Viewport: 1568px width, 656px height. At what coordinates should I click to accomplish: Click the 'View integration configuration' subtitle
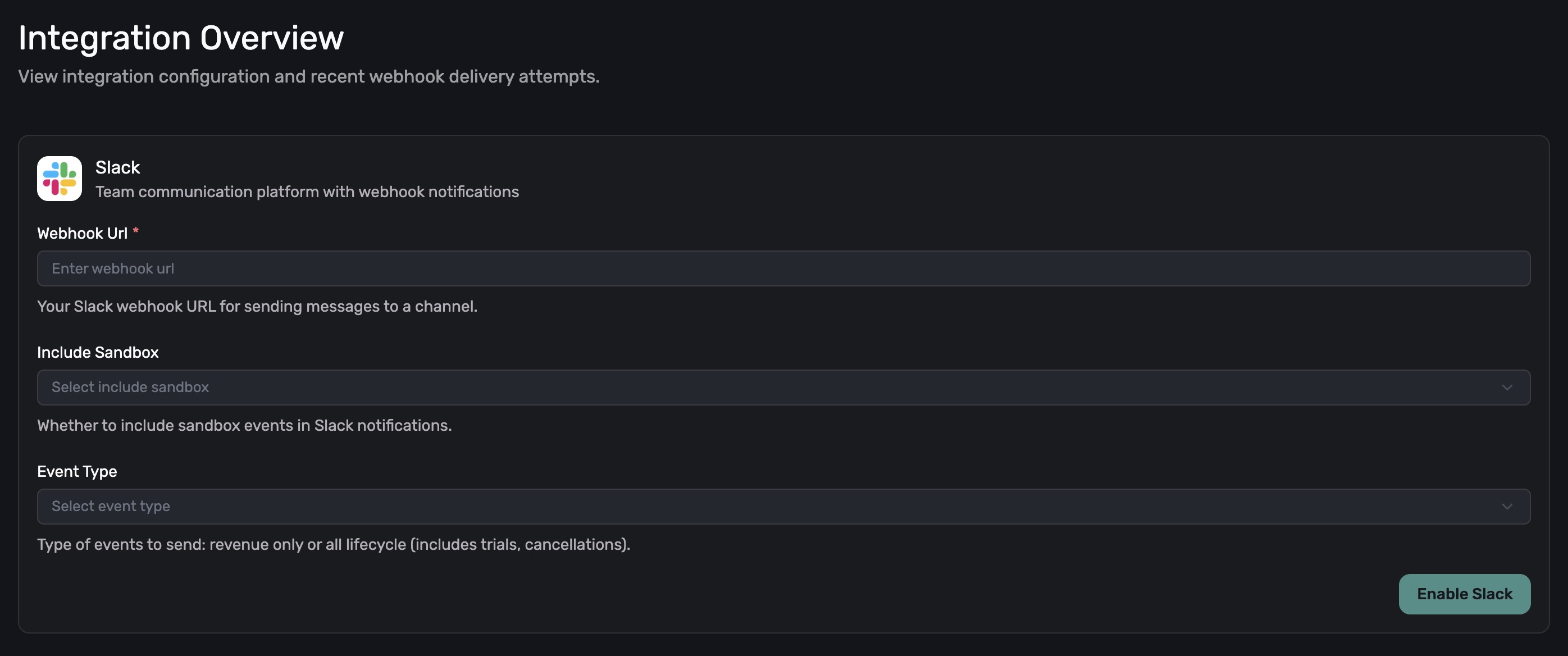[x=309, y=77]
